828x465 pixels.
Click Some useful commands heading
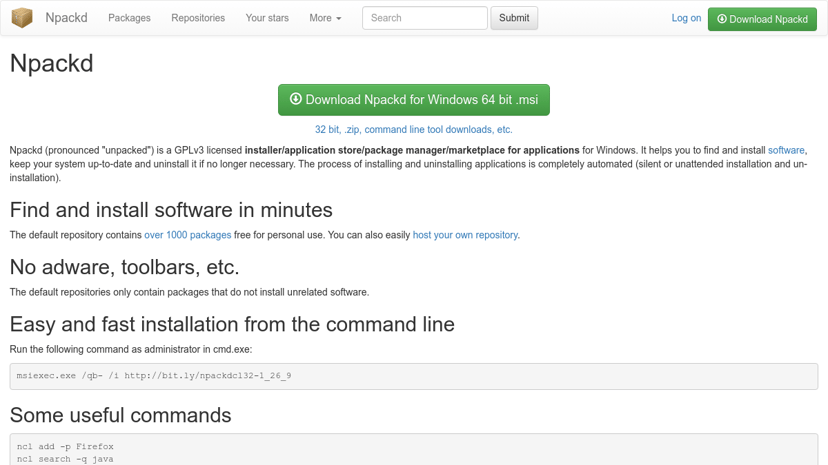tap(120, 415)
